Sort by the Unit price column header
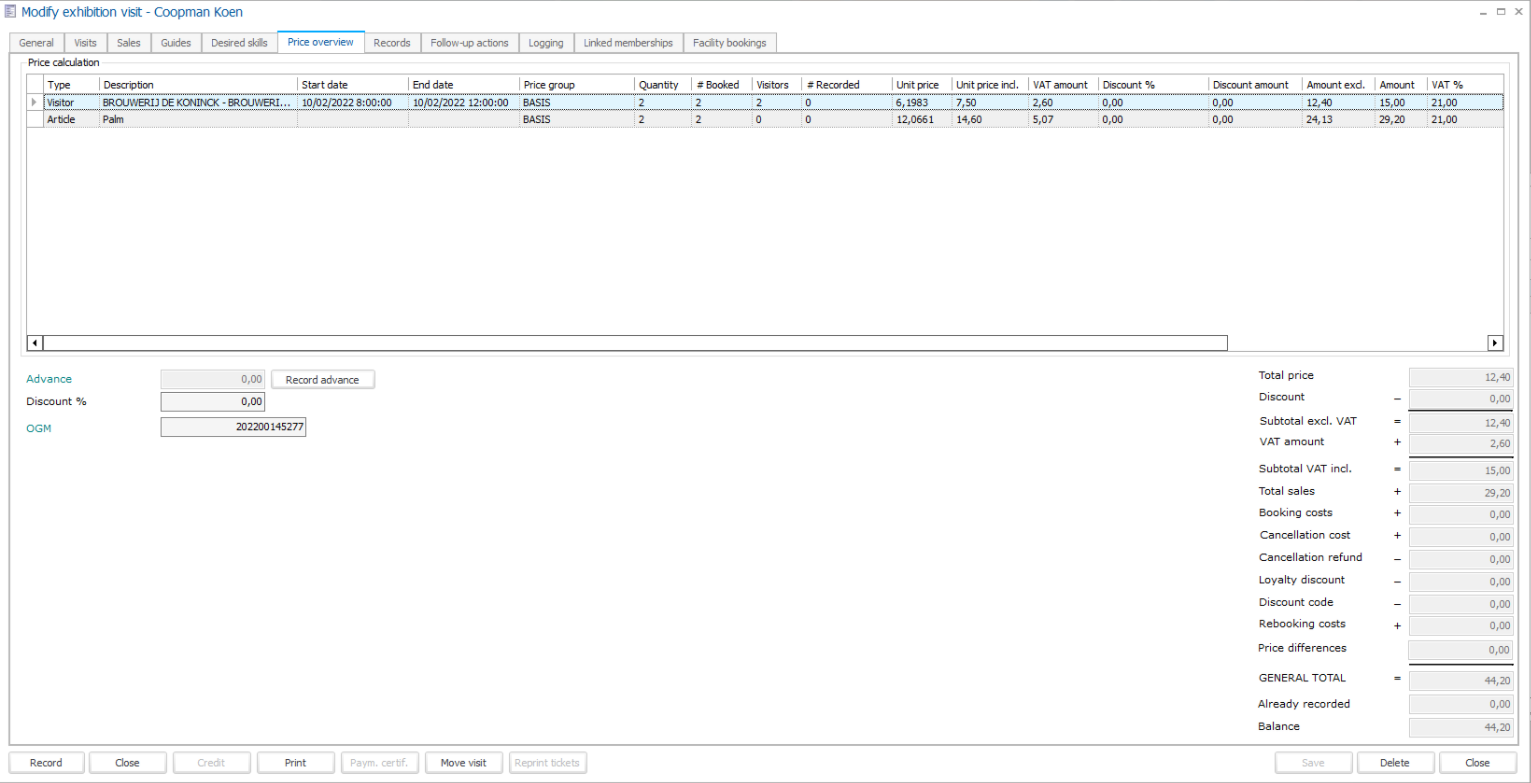Viewport: 1531px width, 783px height. pos(917,85)
